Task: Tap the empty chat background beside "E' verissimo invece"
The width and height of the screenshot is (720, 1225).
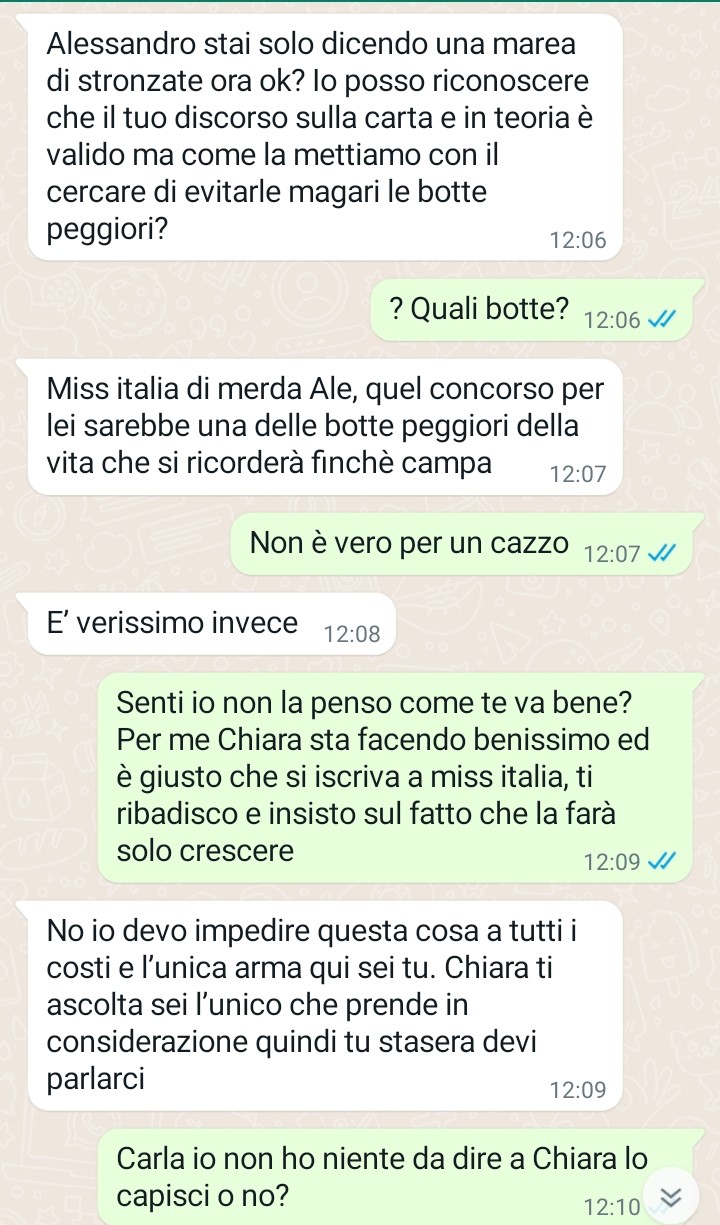Action: point(550,625)
